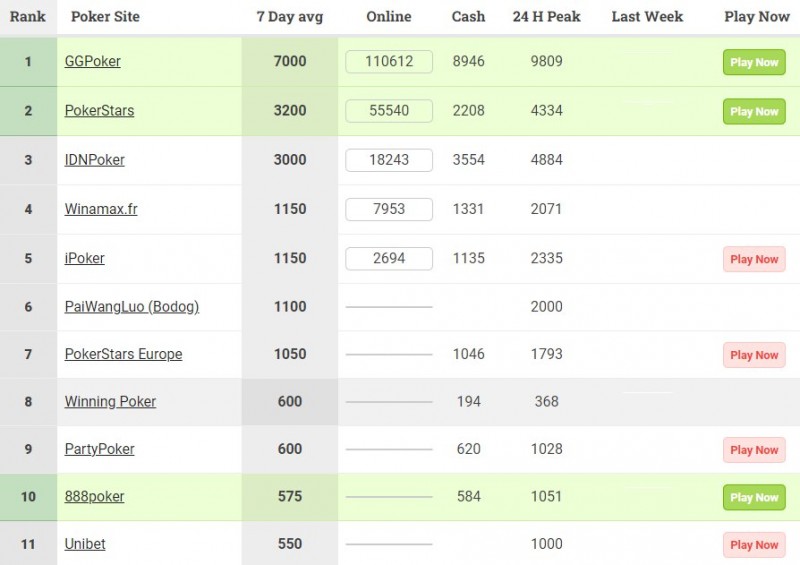Click the Cash column header
The height and width of the screenshot is (565, 800).
(468, 16)
